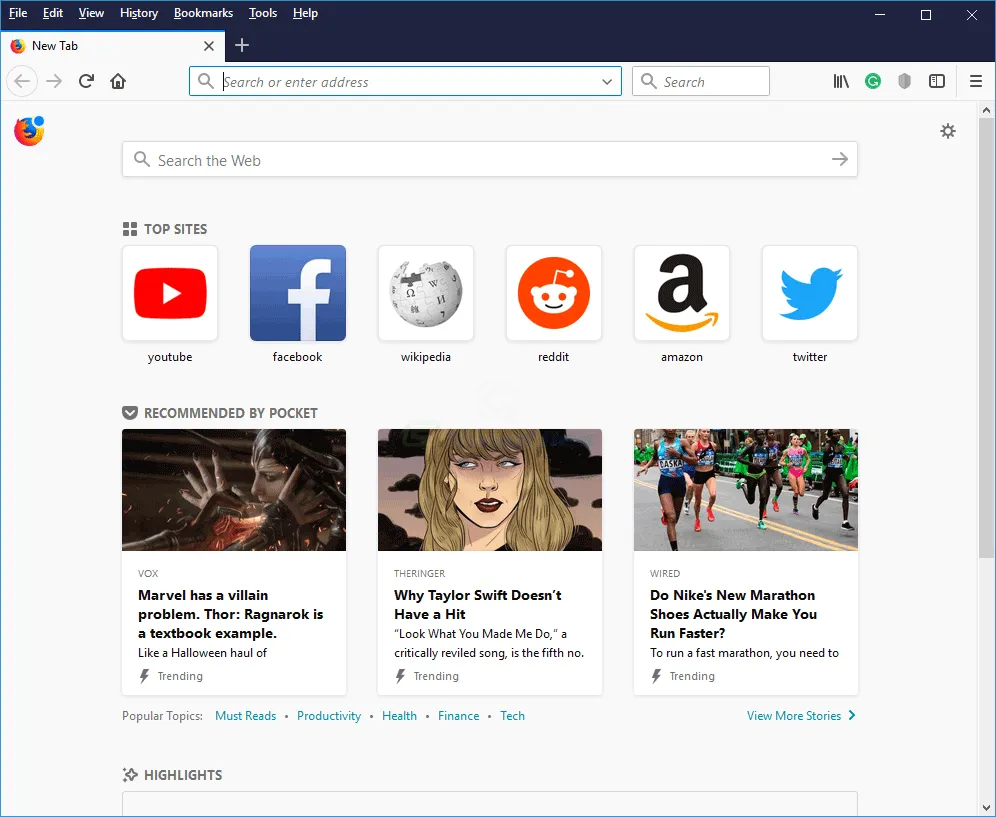Click the Top Sites grid icon
This screenshot has height=817, width=996.
pyautogui.click(x=130, y=229)
